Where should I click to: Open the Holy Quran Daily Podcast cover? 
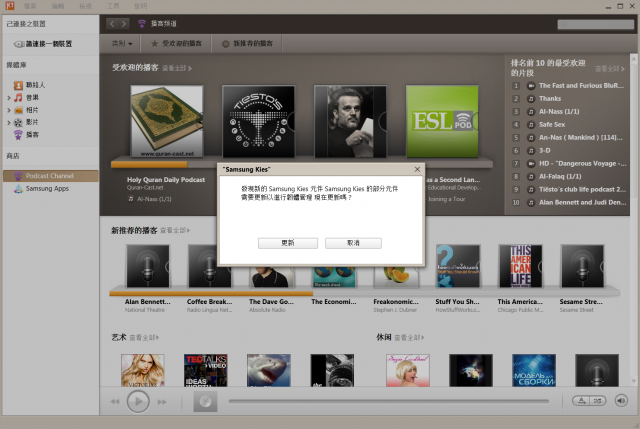click(x=167, y=122)
